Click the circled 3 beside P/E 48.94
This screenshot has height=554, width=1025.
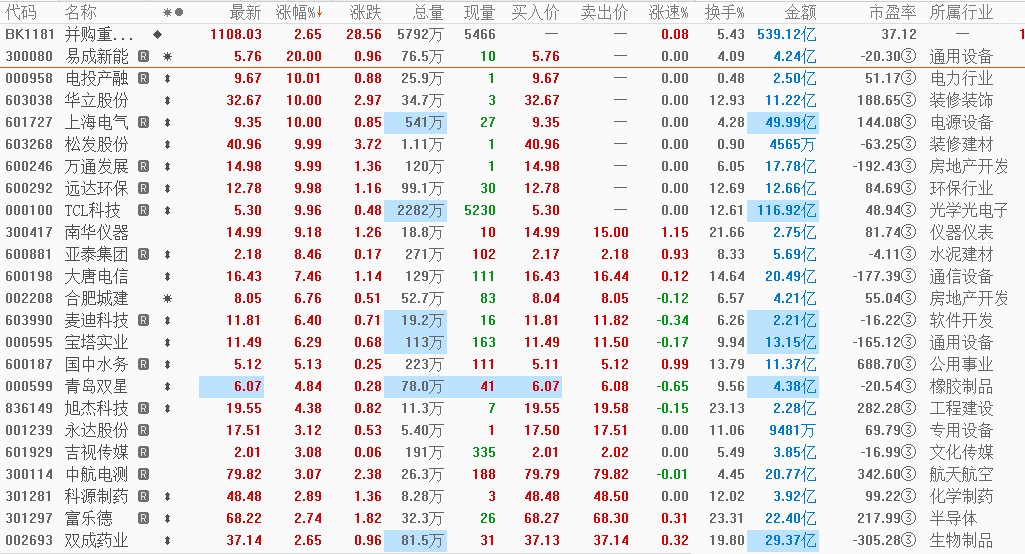[909, 210]
